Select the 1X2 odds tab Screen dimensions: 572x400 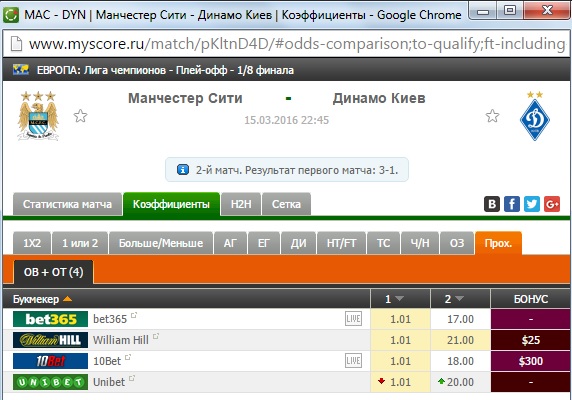pyautogui.click(x=32, y=243)
